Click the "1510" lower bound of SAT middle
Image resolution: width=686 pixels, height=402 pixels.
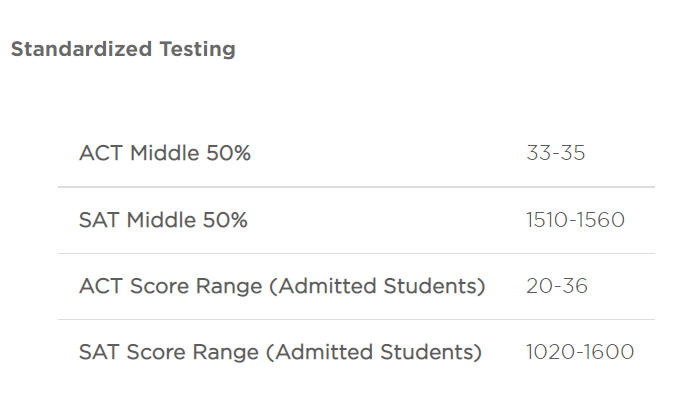point(547,220)
